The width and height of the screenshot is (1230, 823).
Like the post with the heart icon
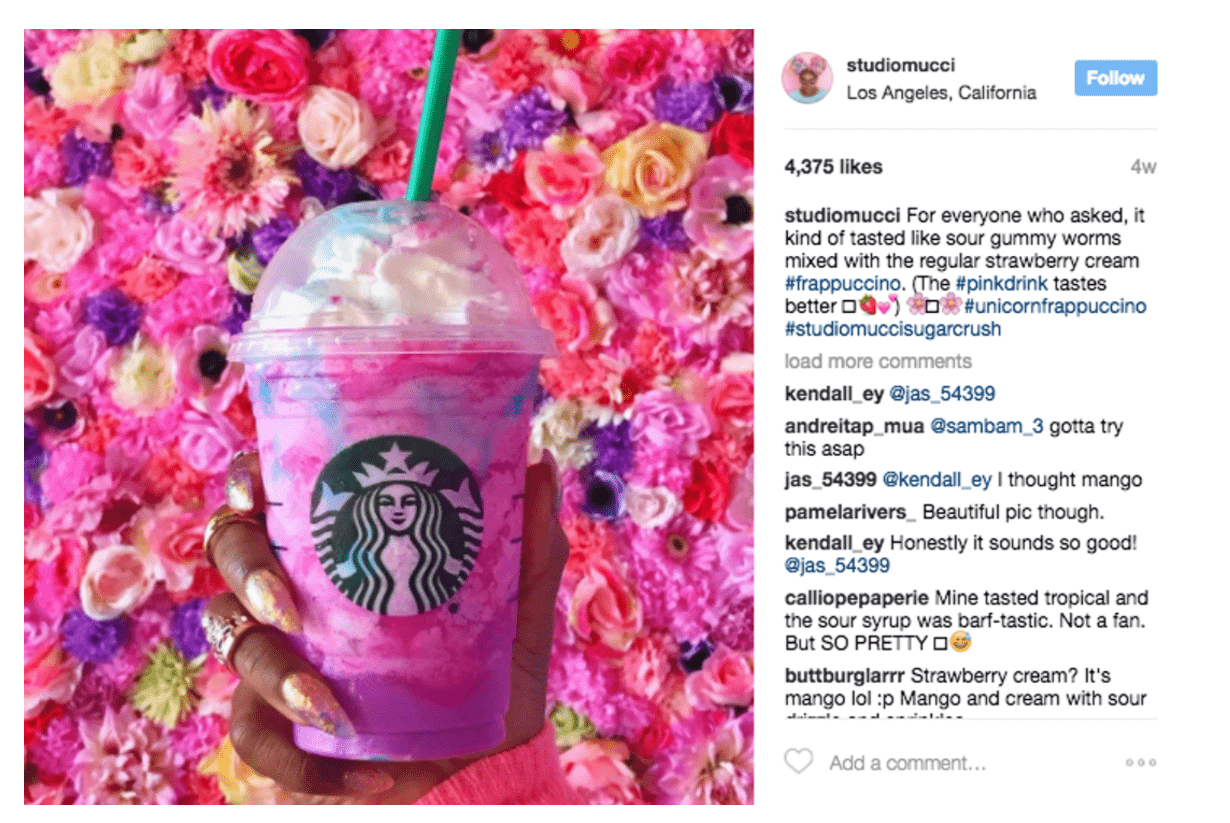798,762
